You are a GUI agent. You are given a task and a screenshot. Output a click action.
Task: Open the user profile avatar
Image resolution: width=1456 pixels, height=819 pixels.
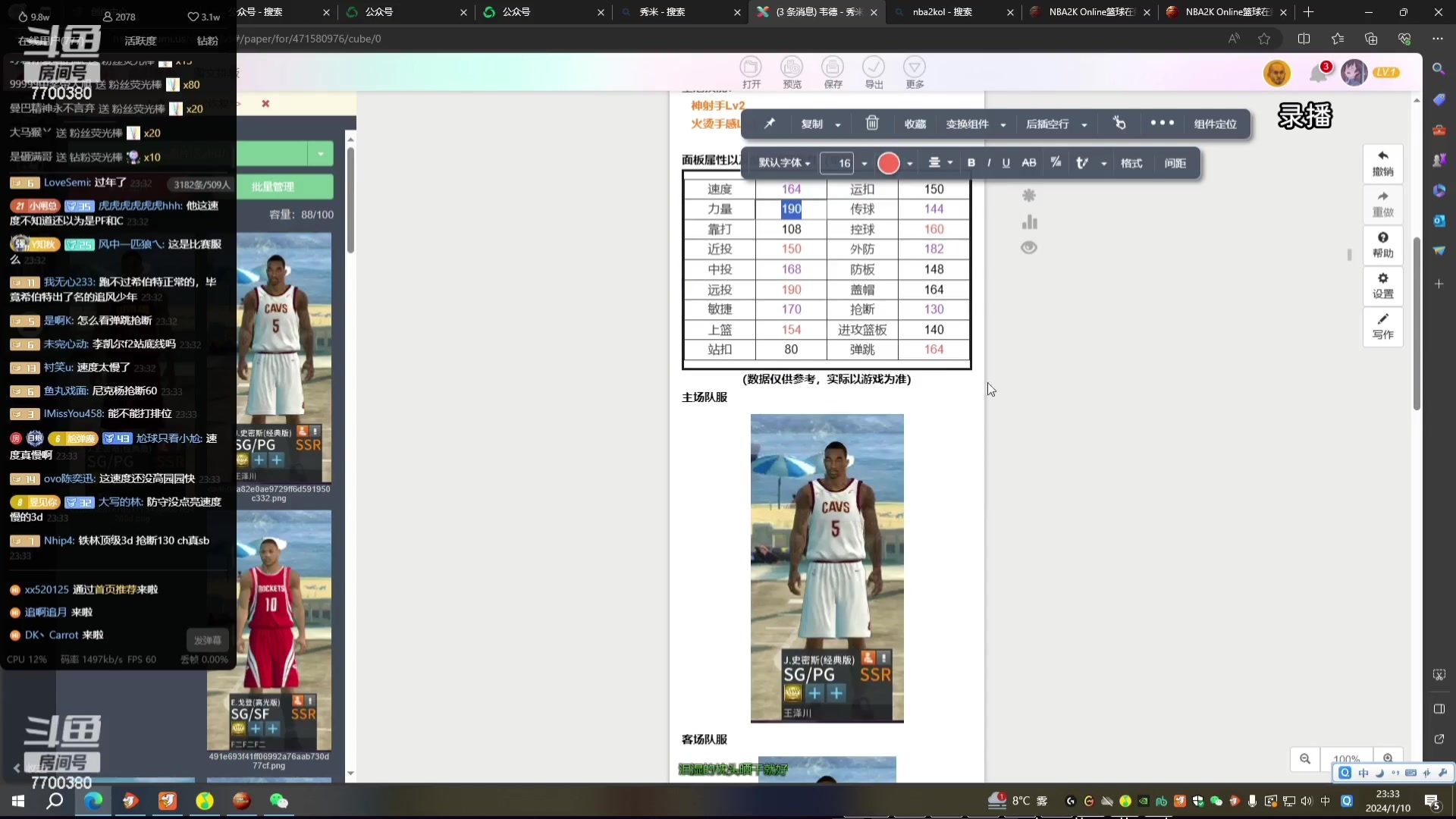pos(1354,73)
